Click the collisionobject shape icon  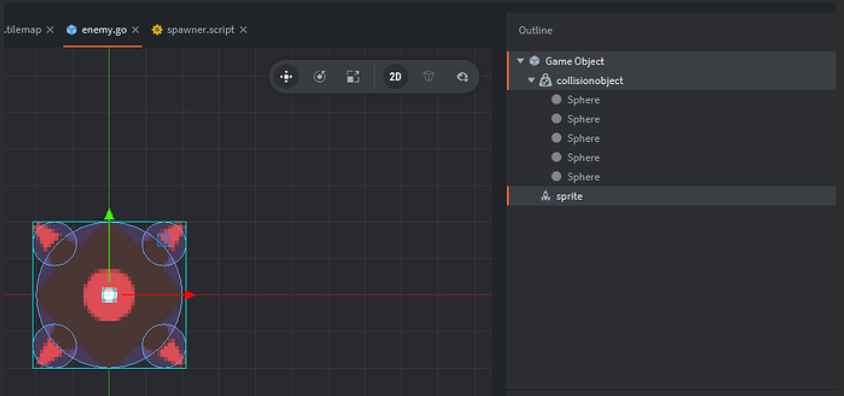pos(545,81)
